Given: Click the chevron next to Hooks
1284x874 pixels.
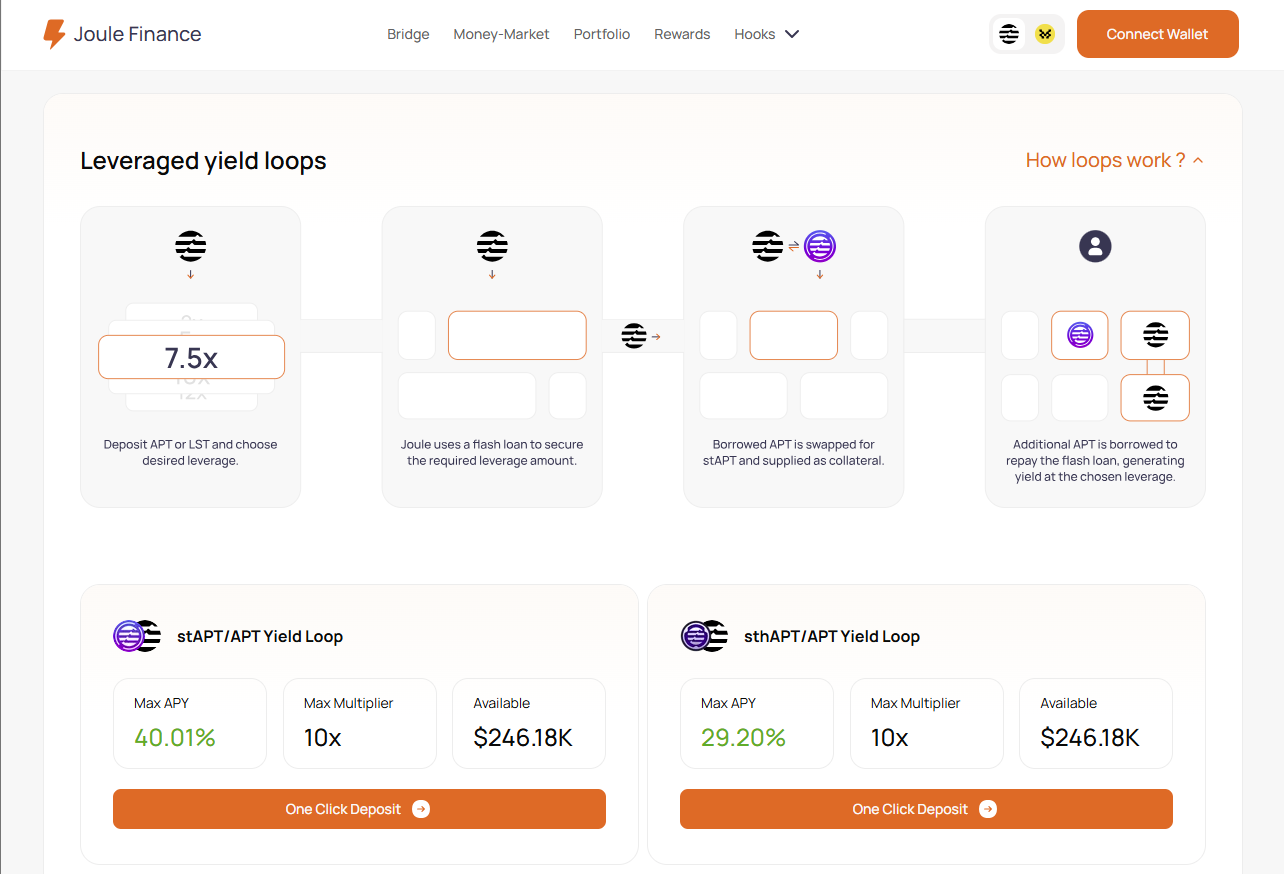Looking at the screenshot, I should (792, 34).
